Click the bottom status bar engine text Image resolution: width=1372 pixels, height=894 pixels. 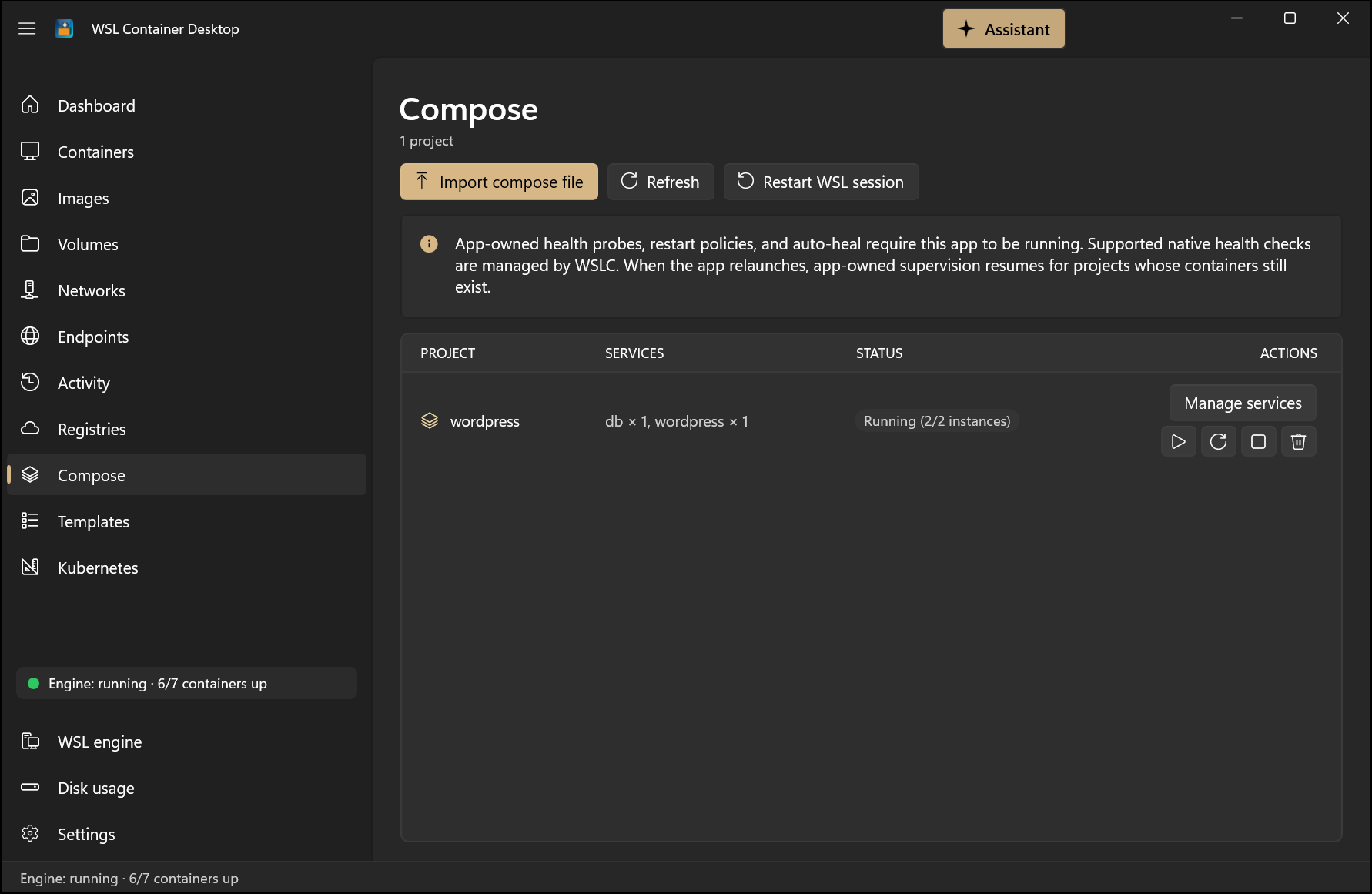point(129,879)
